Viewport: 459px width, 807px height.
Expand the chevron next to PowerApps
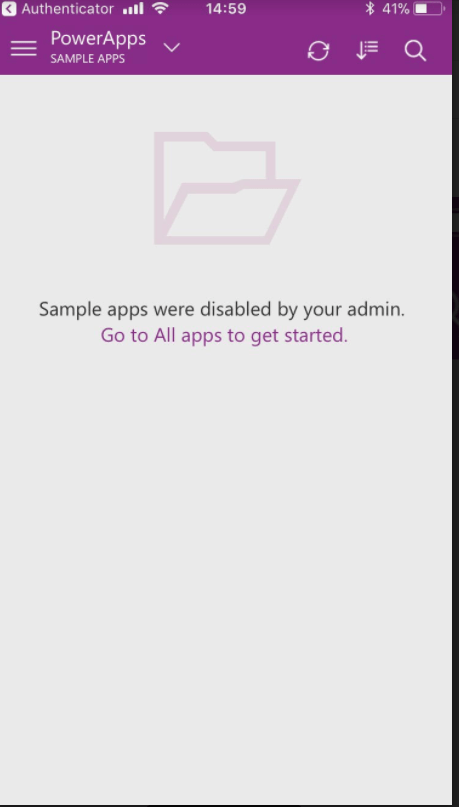[171, 48]
